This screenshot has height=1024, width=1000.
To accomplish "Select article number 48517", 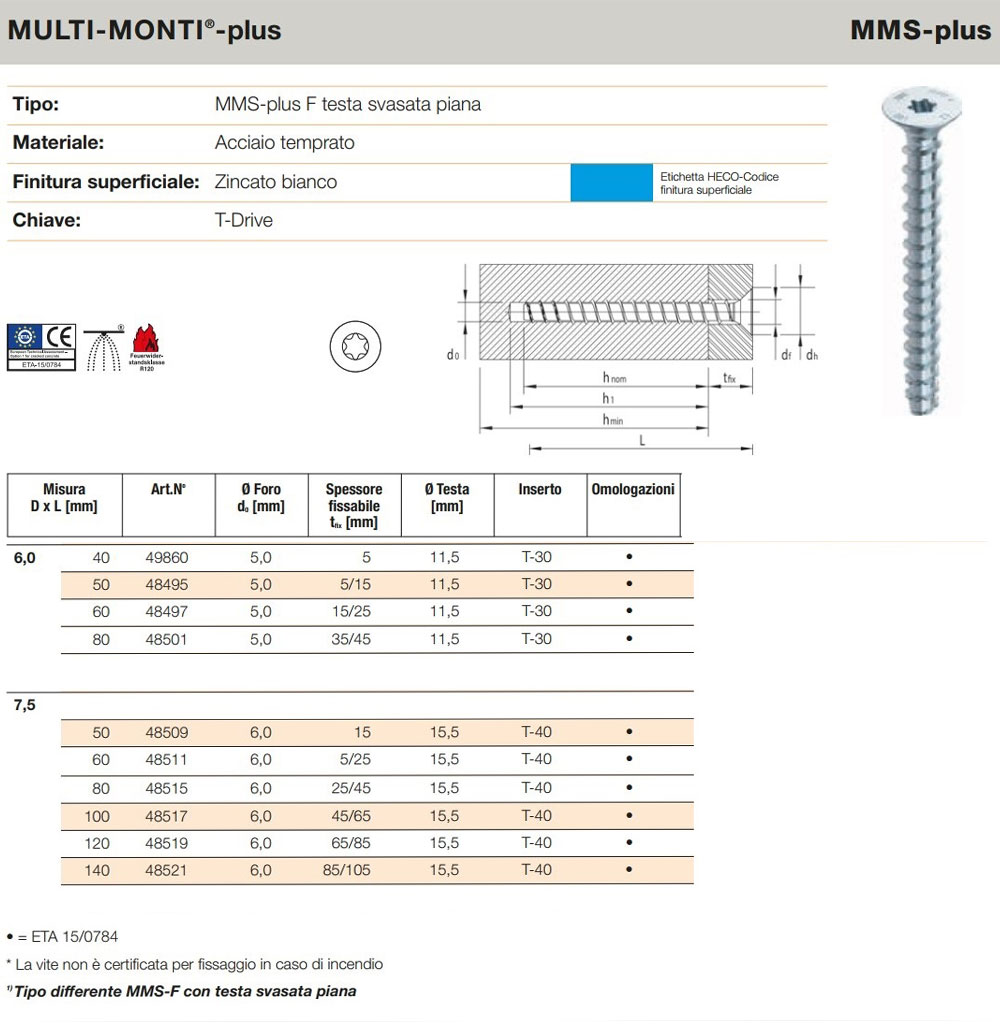I will [x=167, y=816].
